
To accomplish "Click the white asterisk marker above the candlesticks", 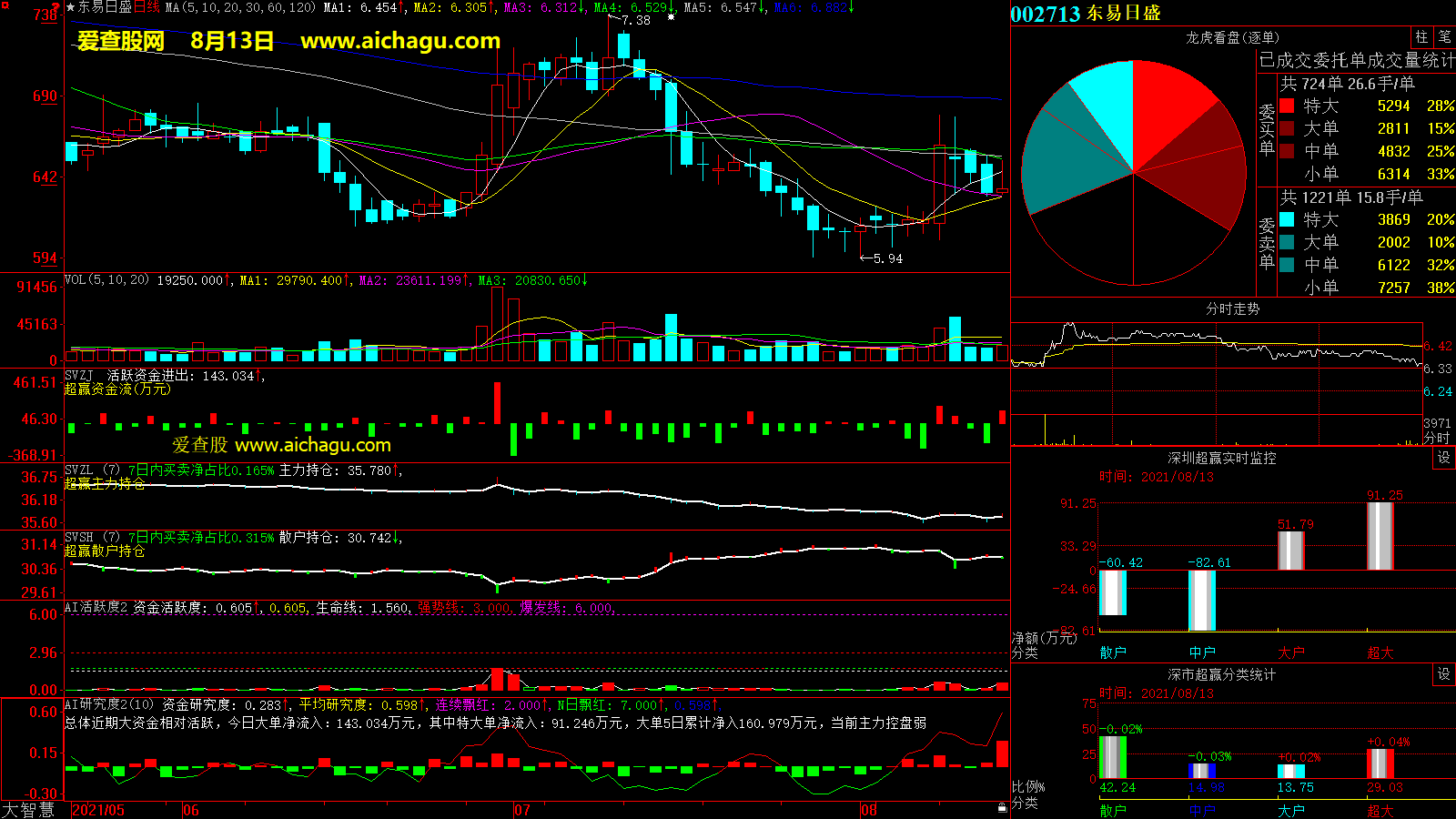I will tap(672, 16).
